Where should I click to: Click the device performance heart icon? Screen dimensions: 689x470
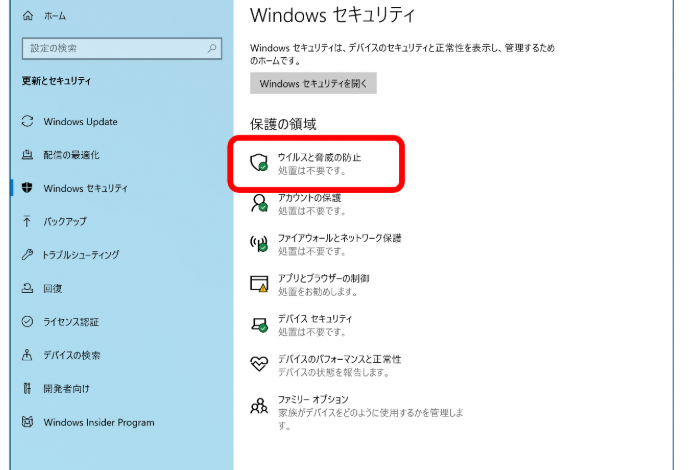259,364
